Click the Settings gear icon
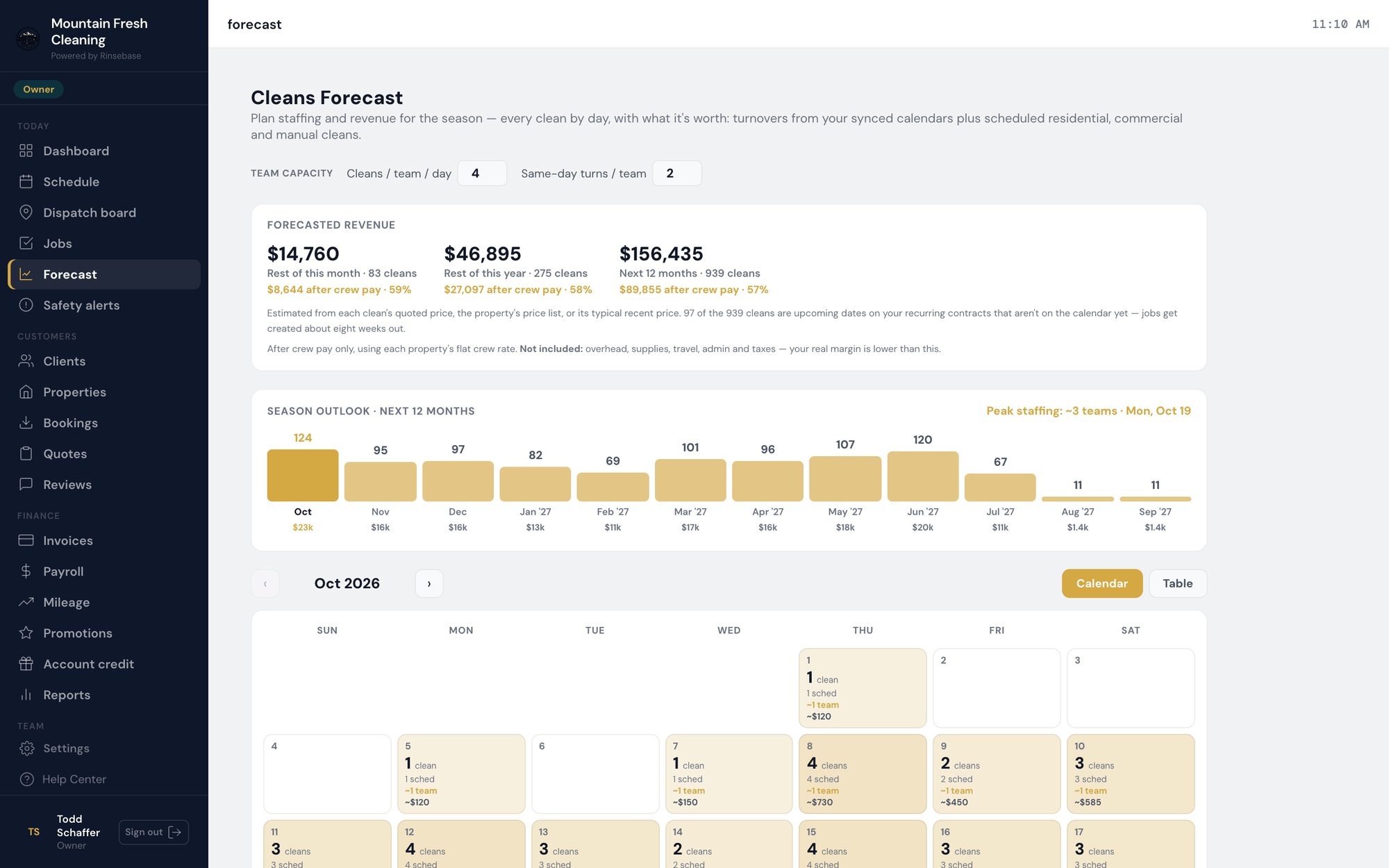The width and height of the screenshot is (1389, 868). pos(26,749)
